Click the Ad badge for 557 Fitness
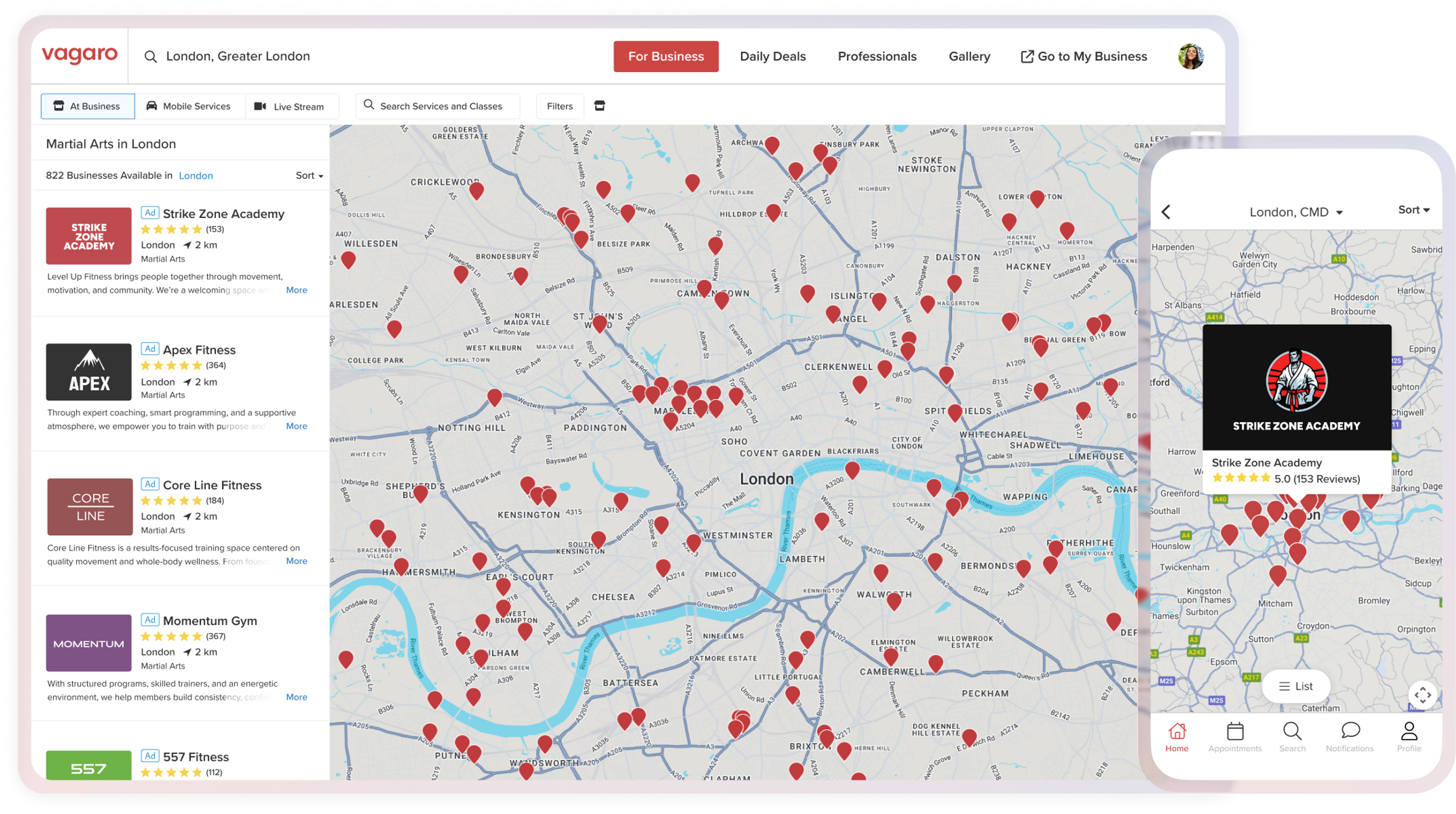This screenshot has height=814, width=1456. click(x=150, y=756)
